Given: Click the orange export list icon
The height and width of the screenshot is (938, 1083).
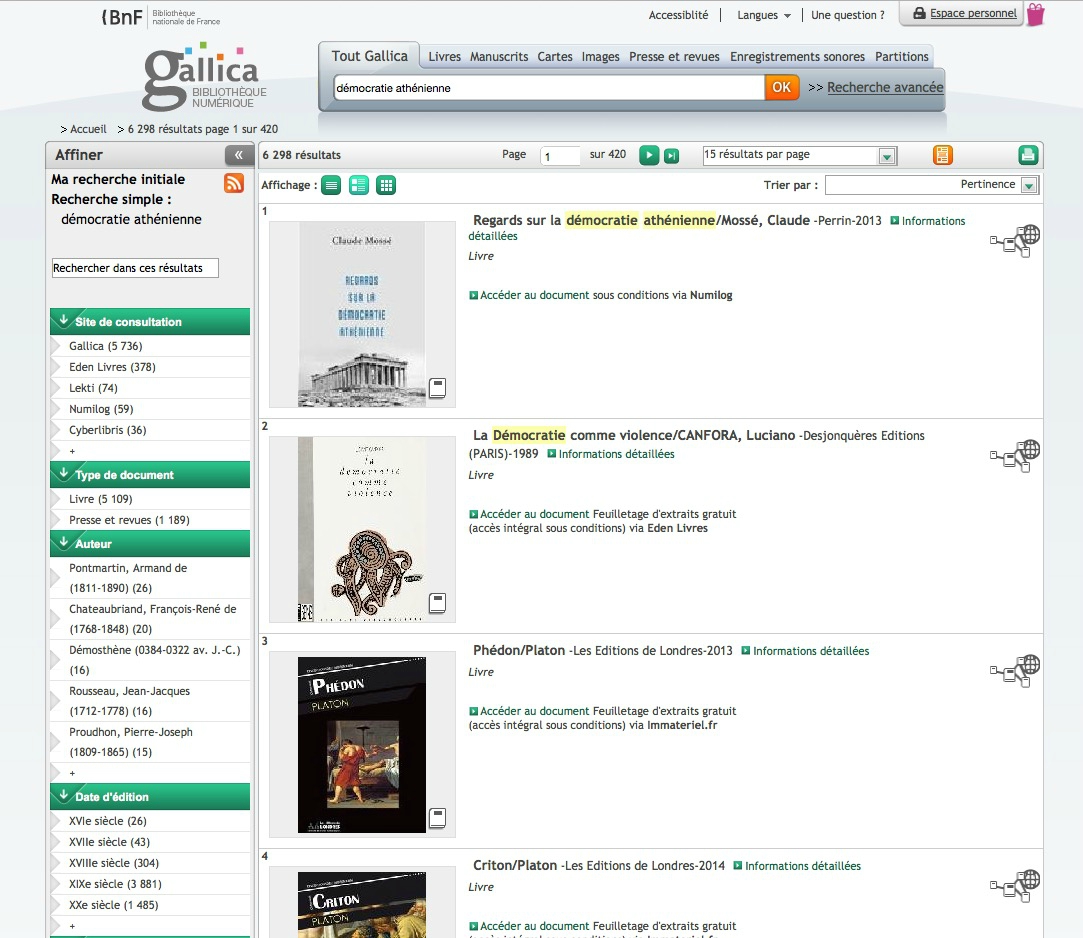Looking at the screenshot, I should (x=942, y=155).
